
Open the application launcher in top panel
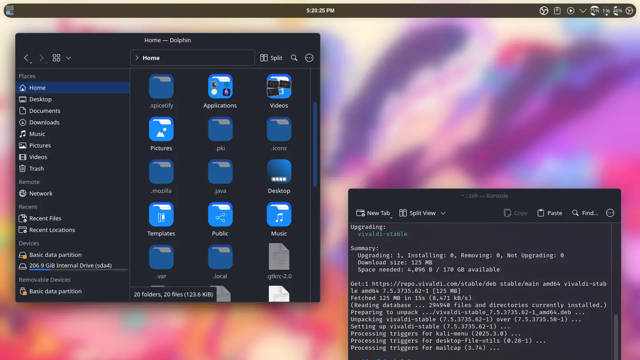[10, 11]
